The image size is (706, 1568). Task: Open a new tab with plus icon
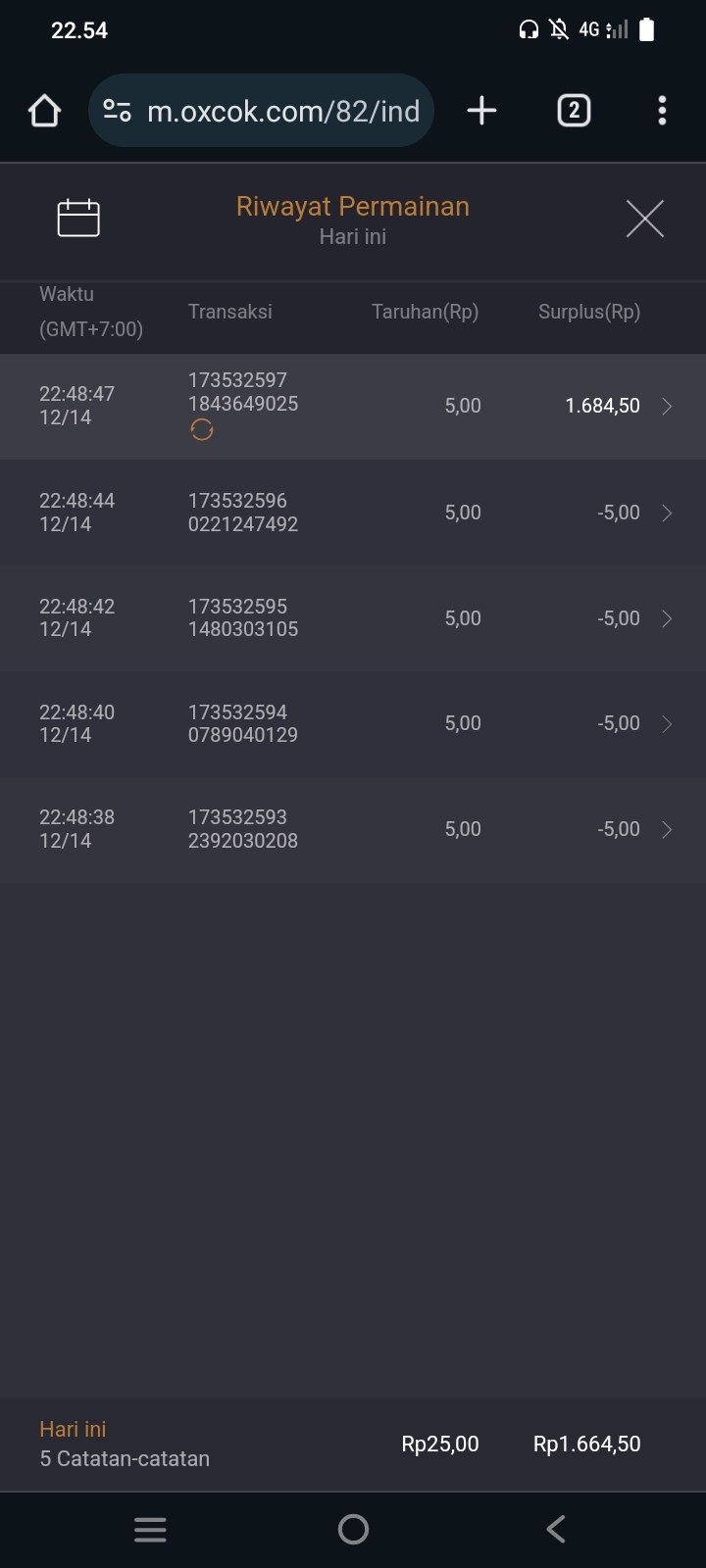[x=481, y=111]
